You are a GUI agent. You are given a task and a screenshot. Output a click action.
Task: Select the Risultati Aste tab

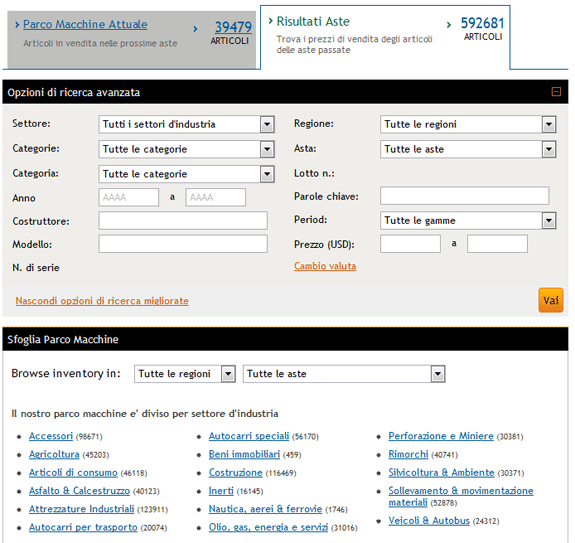313,22
